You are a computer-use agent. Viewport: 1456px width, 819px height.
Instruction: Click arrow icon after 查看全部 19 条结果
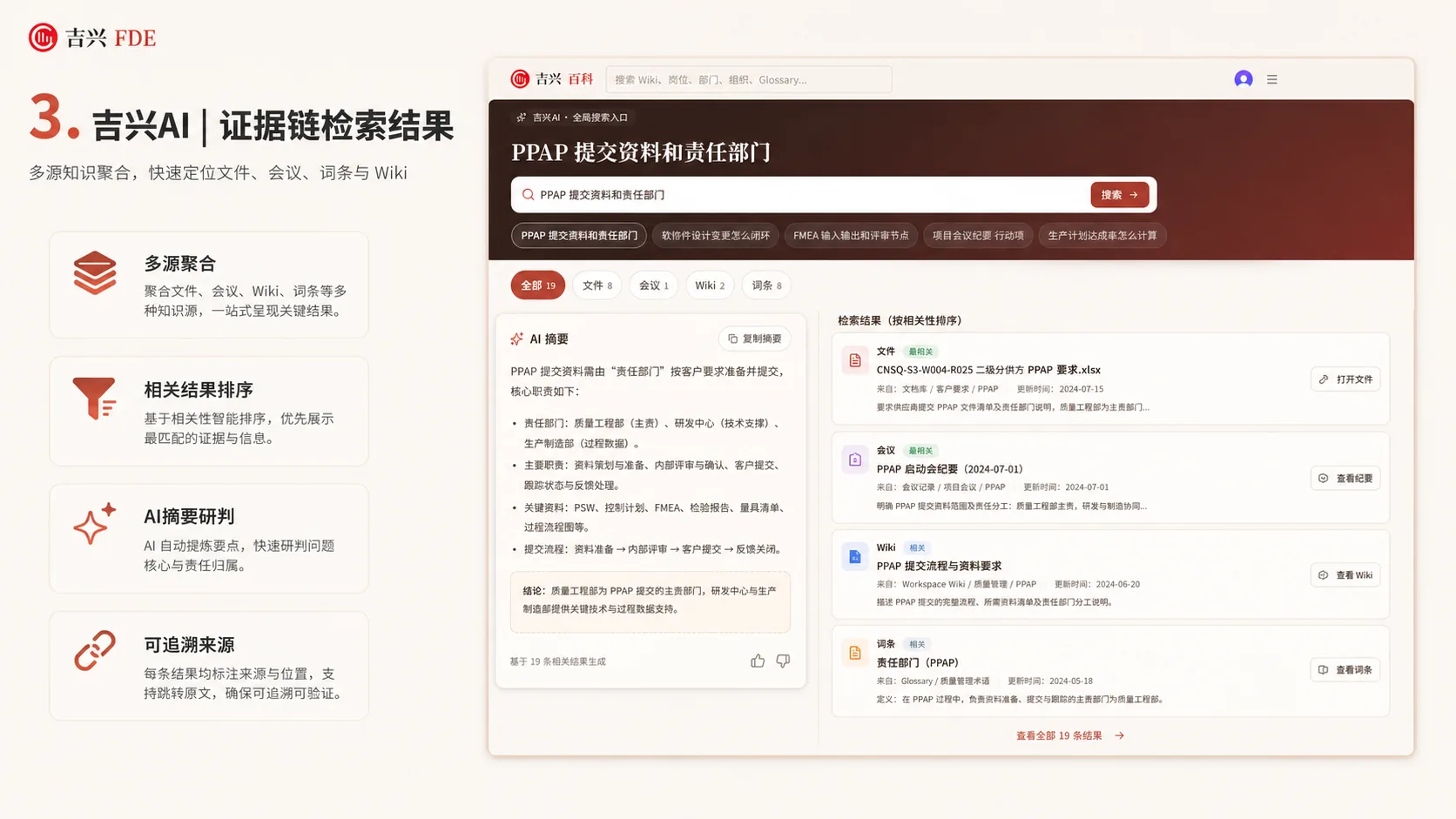[1120, 736]
